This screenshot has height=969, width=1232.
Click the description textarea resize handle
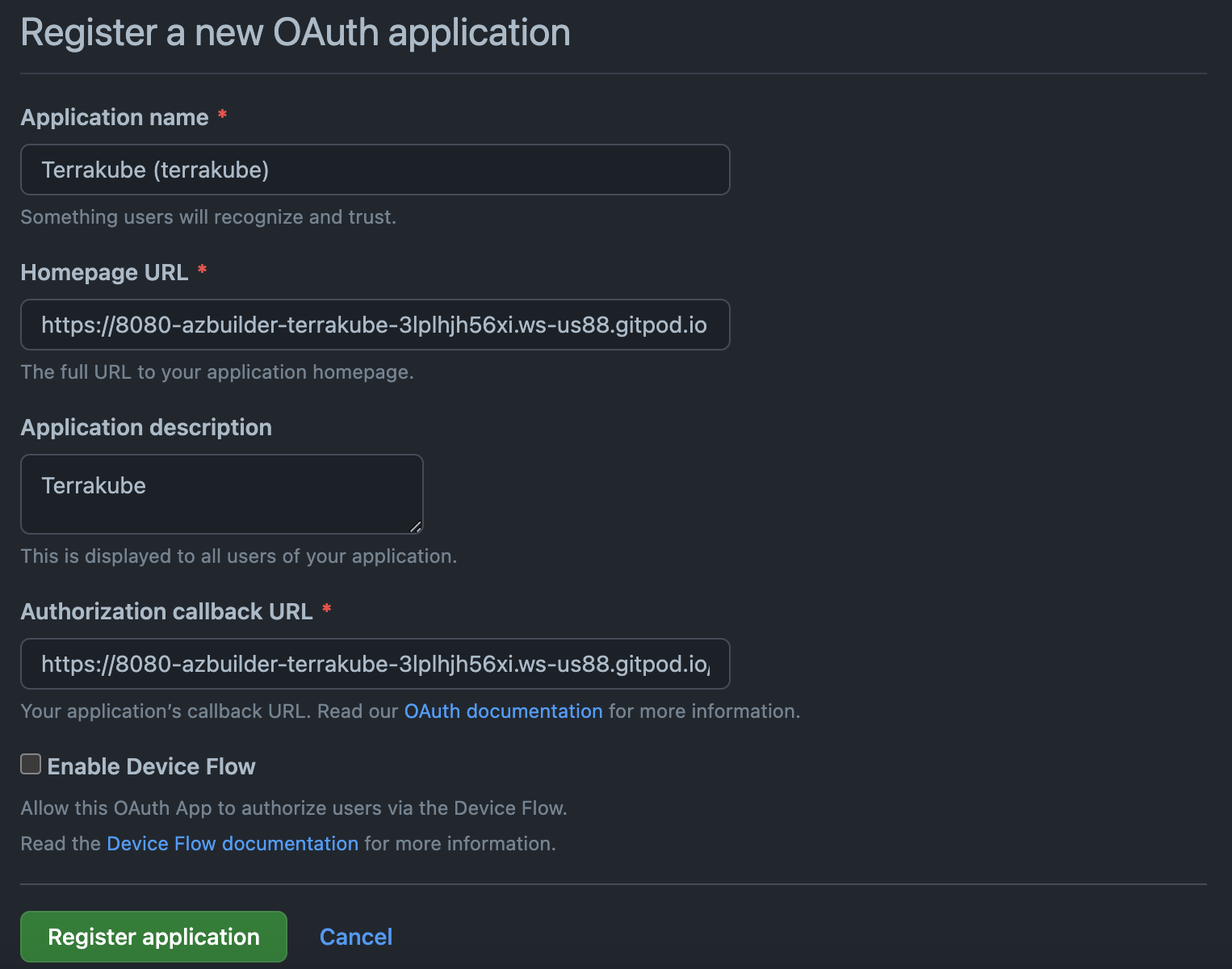tap(415, 526)
